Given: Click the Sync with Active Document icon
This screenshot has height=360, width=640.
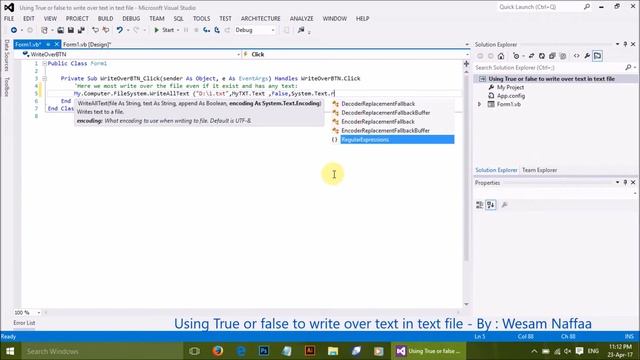Looking at the screenshot, I should [x=531, y=56].
